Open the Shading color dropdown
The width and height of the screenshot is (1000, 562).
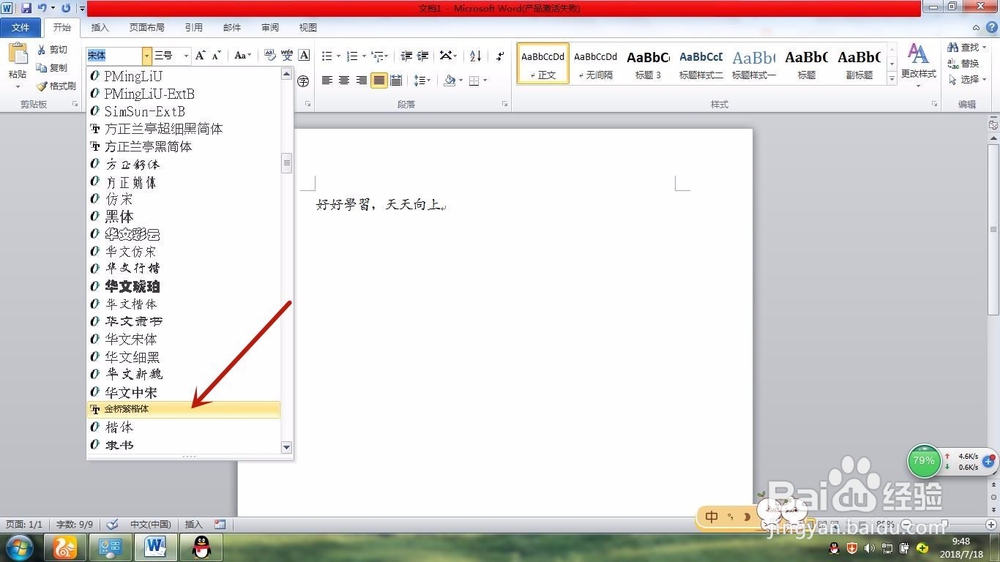[460, 80]
